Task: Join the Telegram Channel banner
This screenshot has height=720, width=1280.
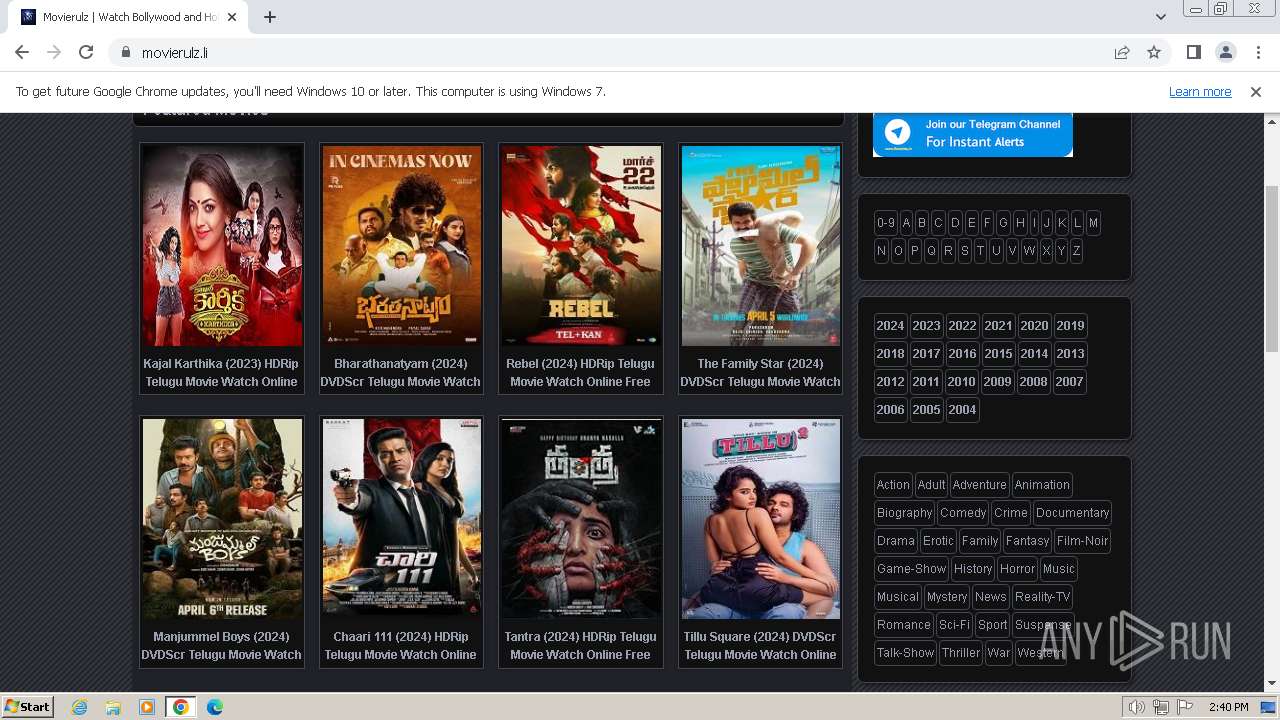Action: point(973,134)
